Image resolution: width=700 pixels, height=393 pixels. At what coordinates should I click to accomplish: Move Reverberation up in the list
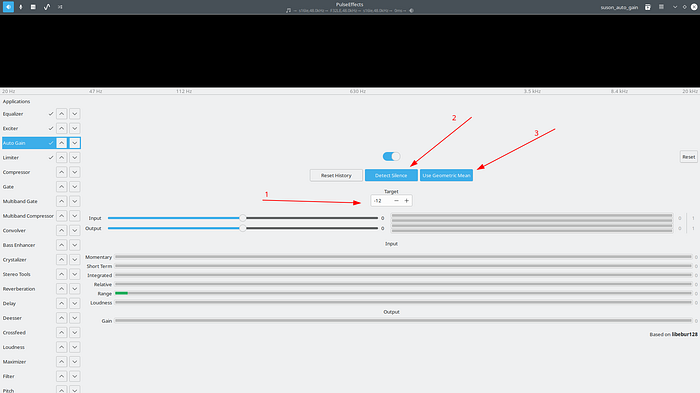pyautogui.click(x=62, y=289)
